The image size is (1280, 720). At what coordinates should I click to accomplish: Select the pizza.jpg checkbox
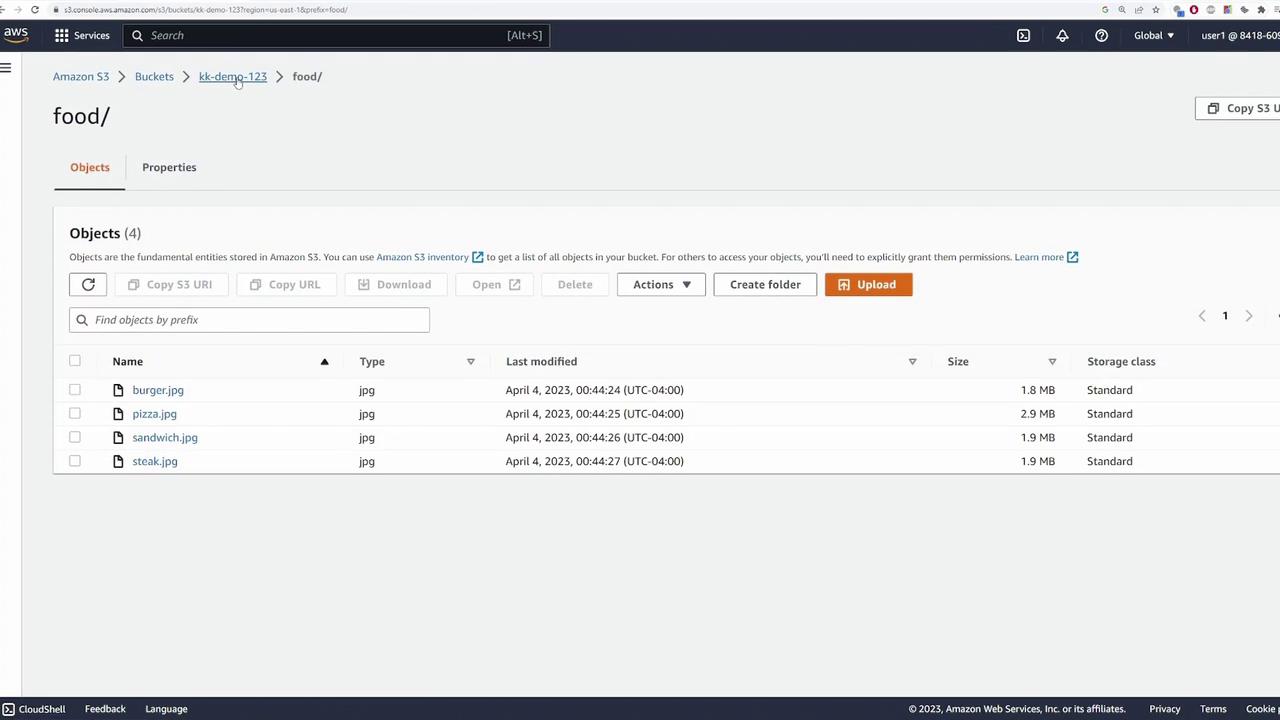click(x=75, y=413)
